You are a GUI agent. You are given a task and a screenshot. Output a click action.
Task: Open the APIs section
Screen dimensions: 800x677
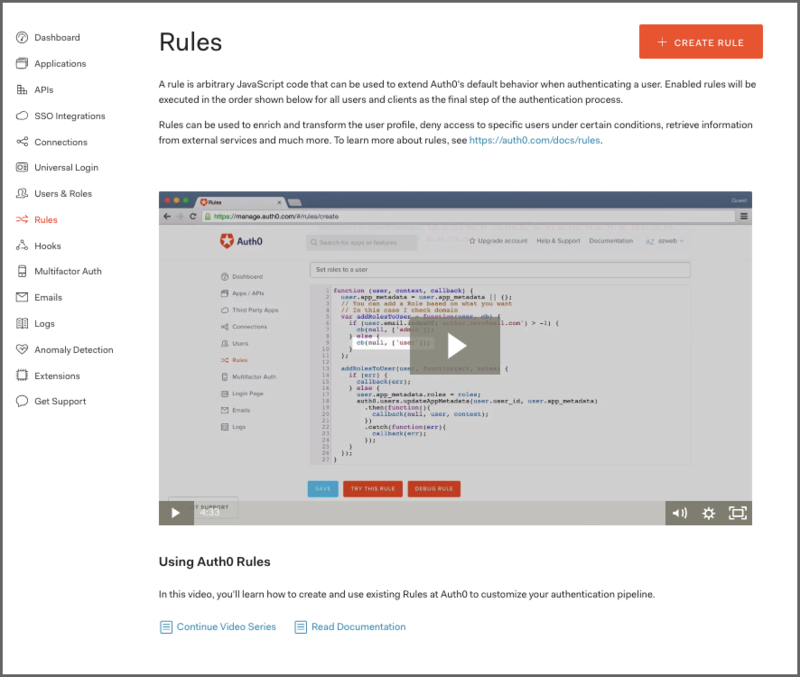pos(44,90)
